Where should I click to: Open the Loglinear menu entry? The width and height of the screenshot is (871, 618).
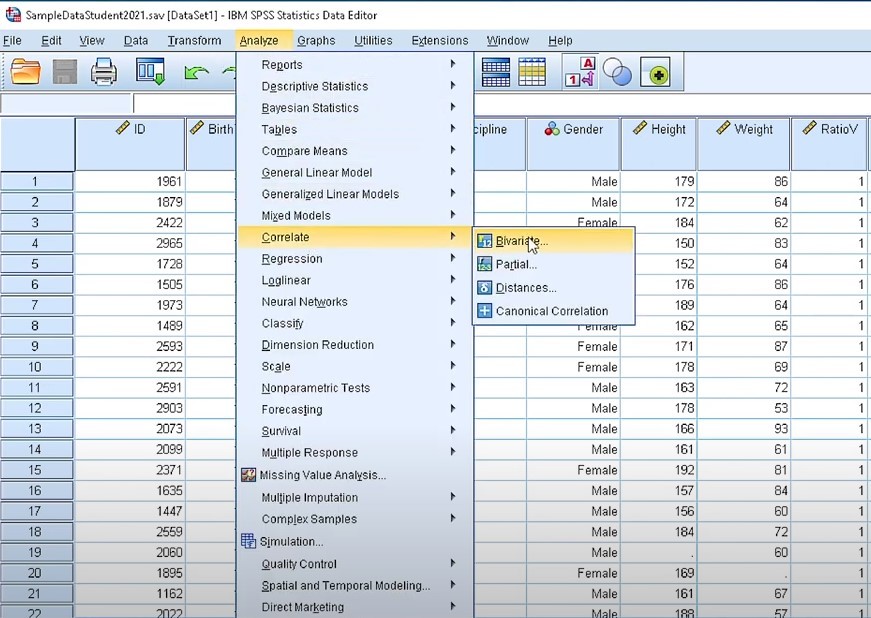(356, 280)
